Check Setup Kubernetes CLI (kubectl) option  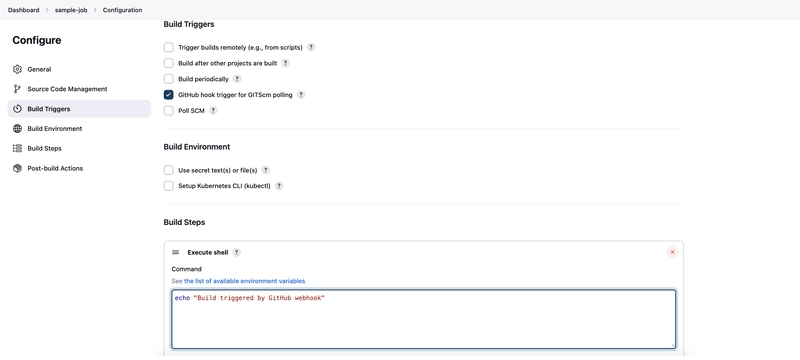coord(168,186)
